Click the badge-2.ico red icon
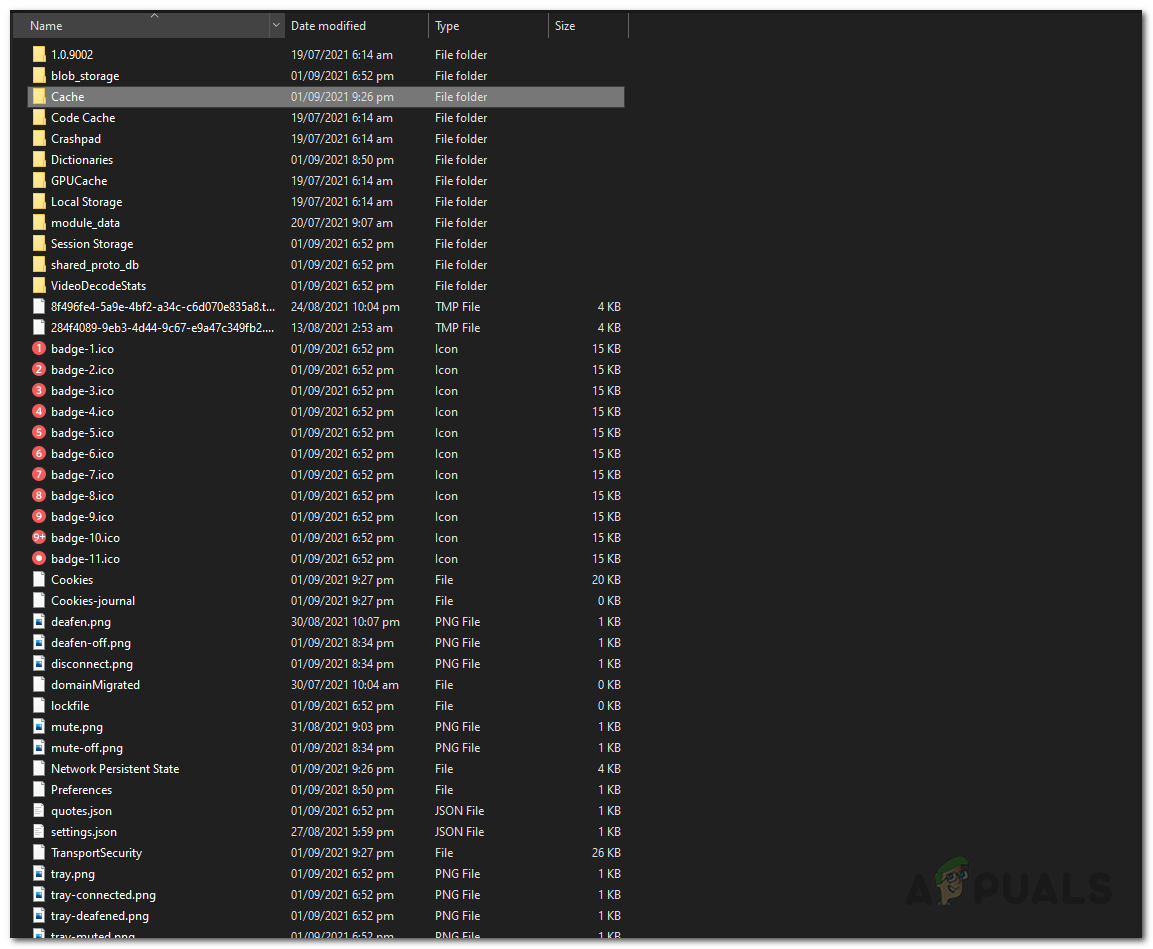This screenshot has width=1153, height=949. (39, 370)
